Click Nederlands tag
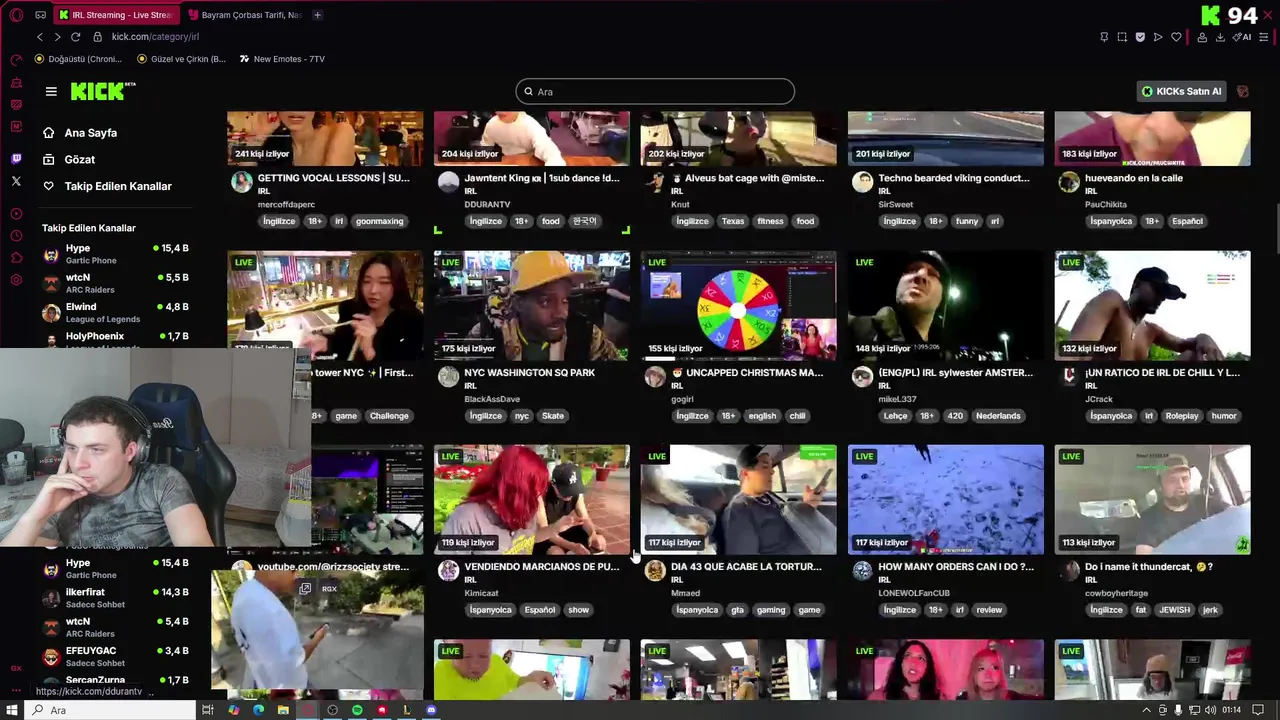The width and height of the screenshot is (1280, 720). (x=998, y=416)
